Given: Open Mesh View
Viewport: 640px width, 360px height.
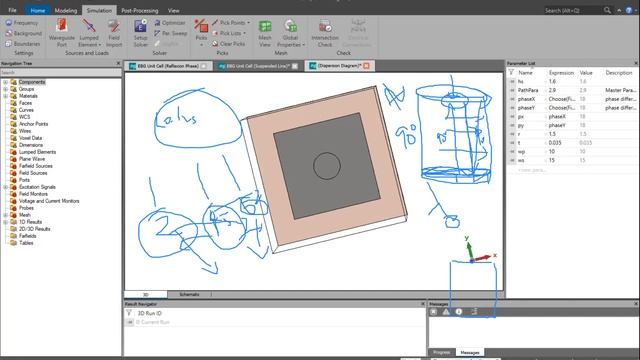Looking at the screenshot, I should [265, 33].
